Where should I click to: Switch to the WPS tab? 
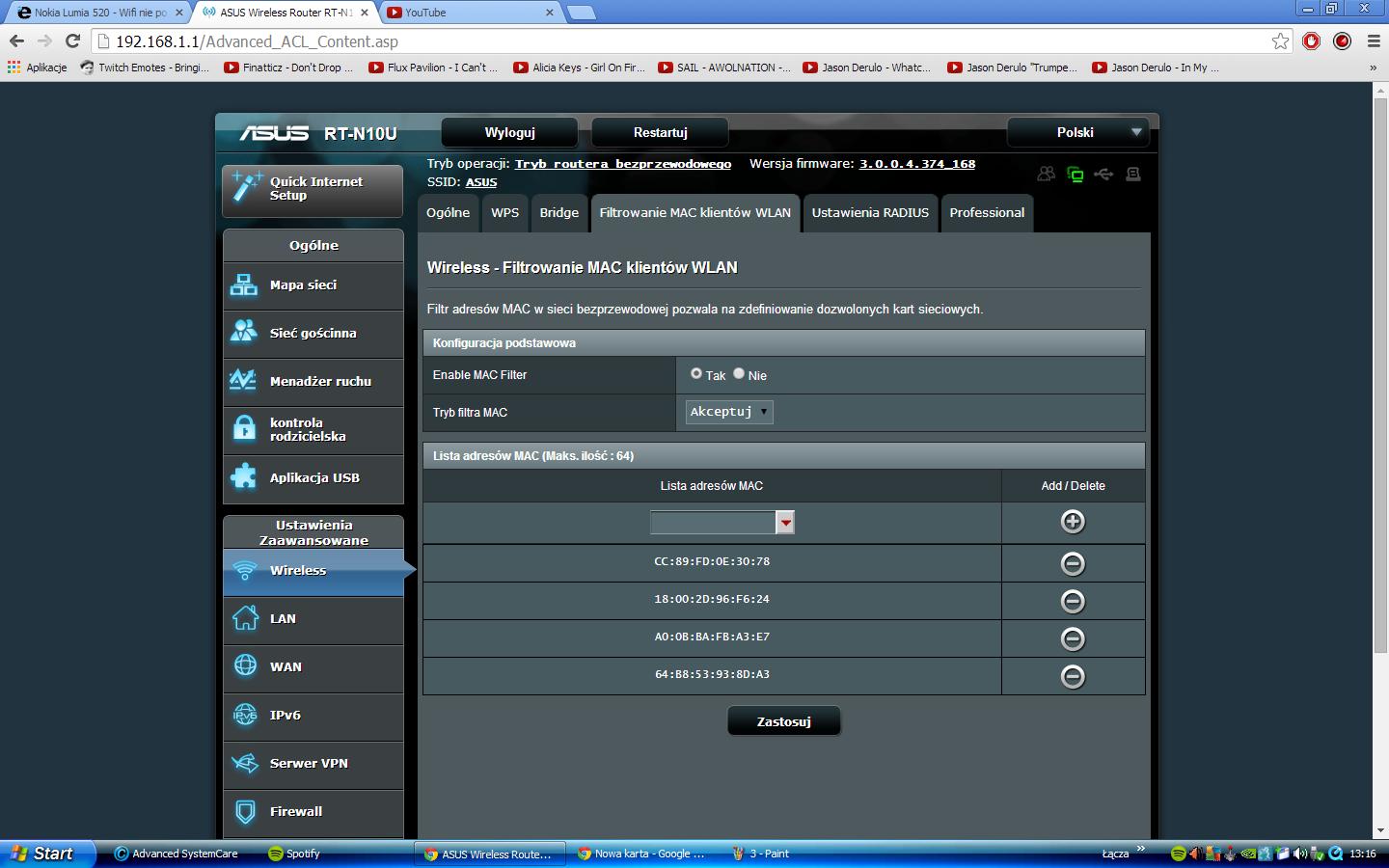point(504,213)
